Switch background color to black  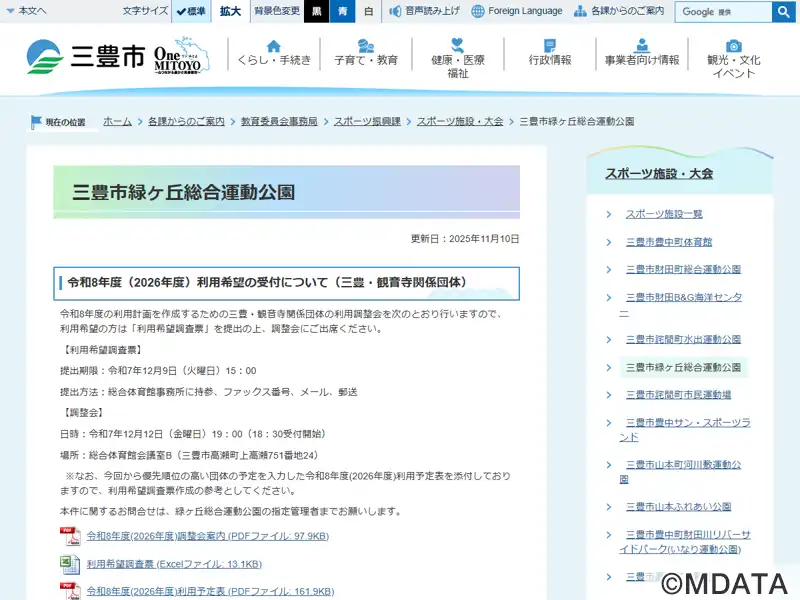click(x=316, y=11)
